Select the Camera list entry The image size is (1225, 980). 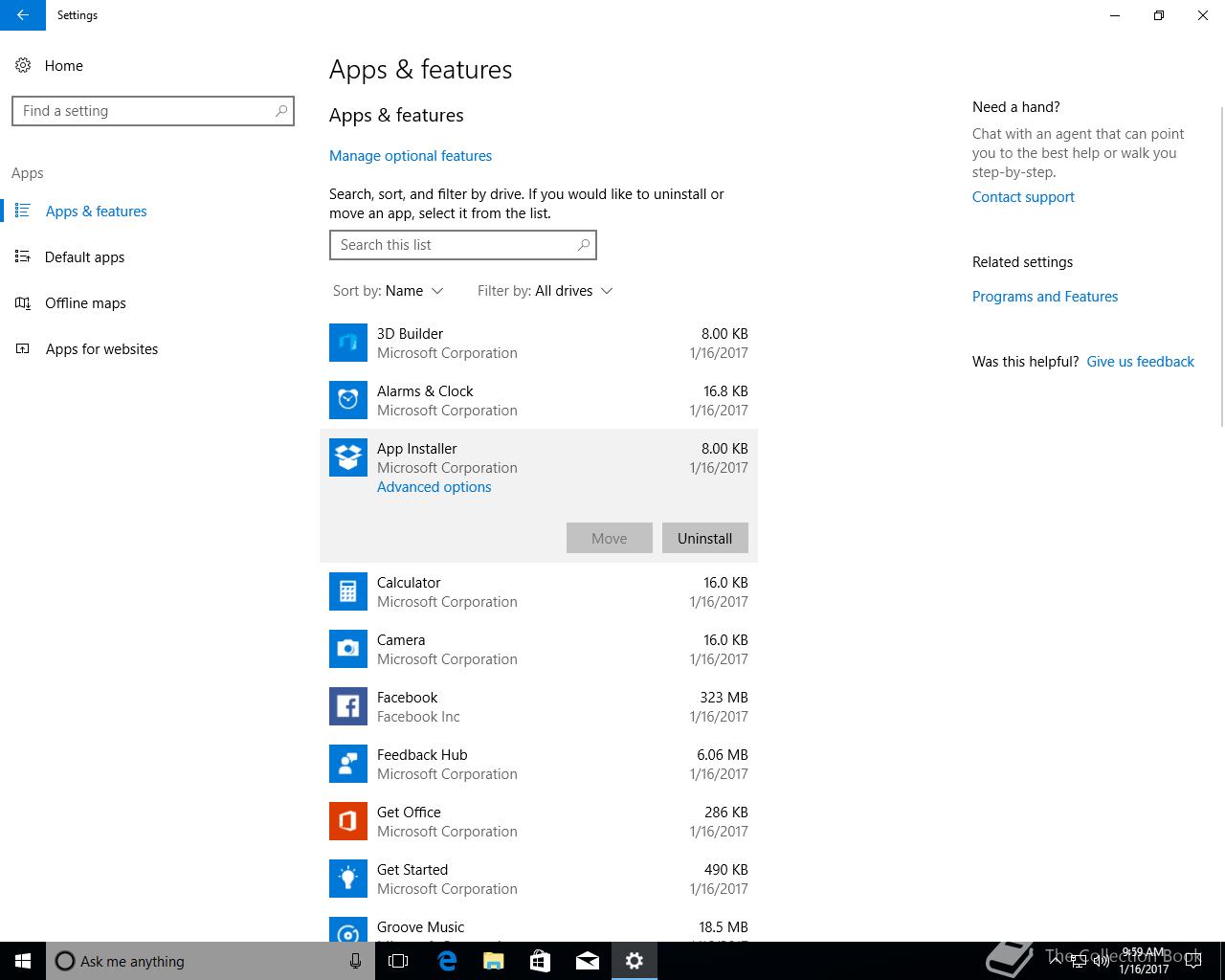(539, 649)
